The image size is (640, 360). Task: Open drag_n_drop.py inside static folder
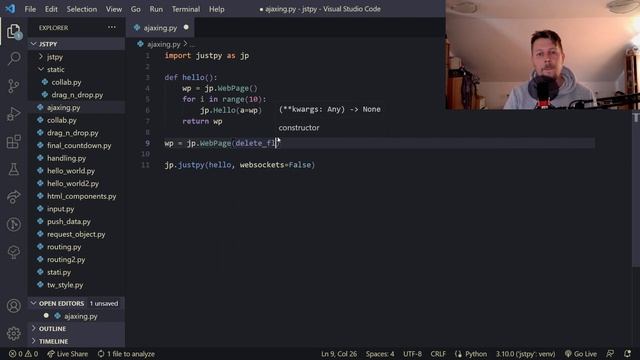point(77,95)
